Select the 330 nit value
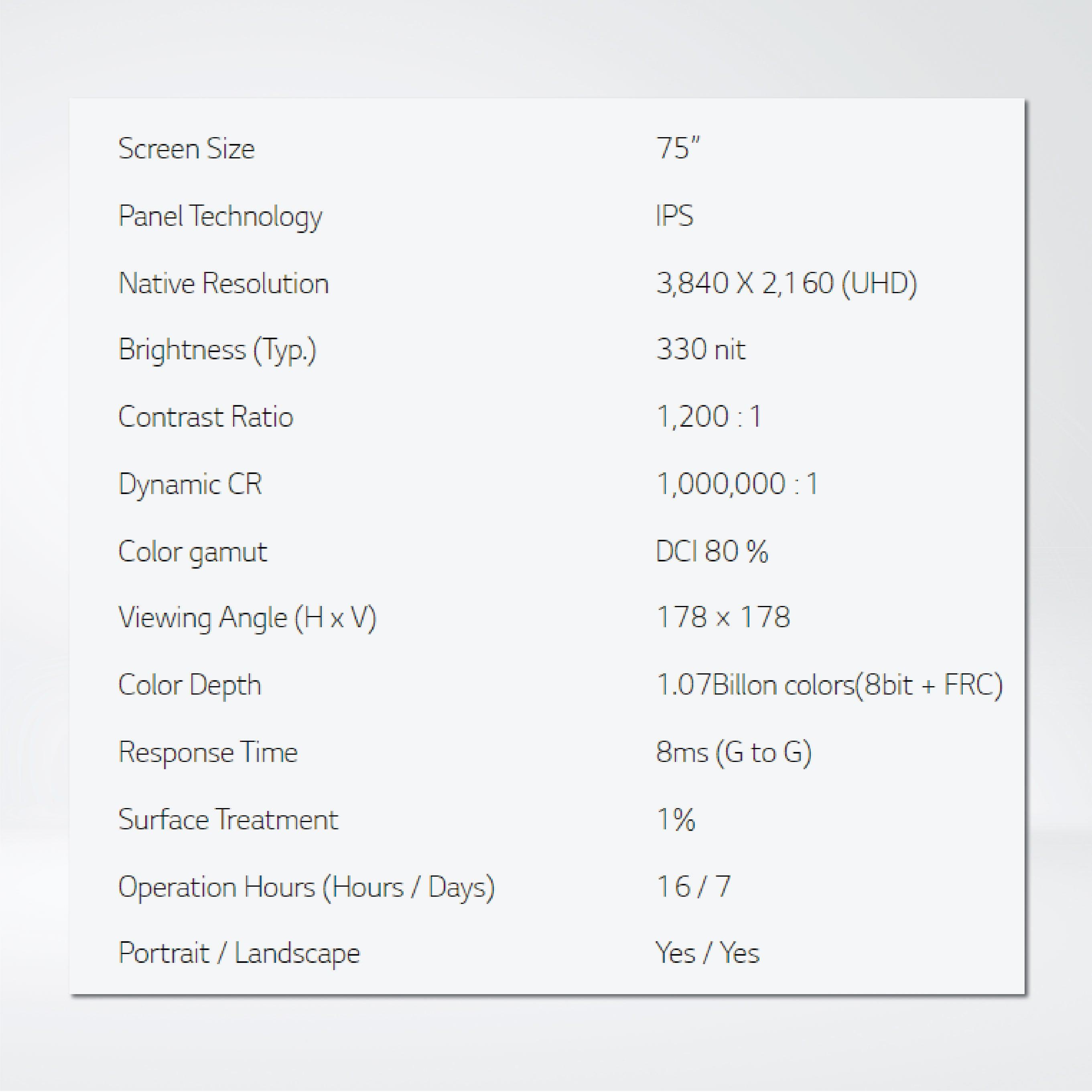This screenshot has height=1092, width=1092. (701, 349)
